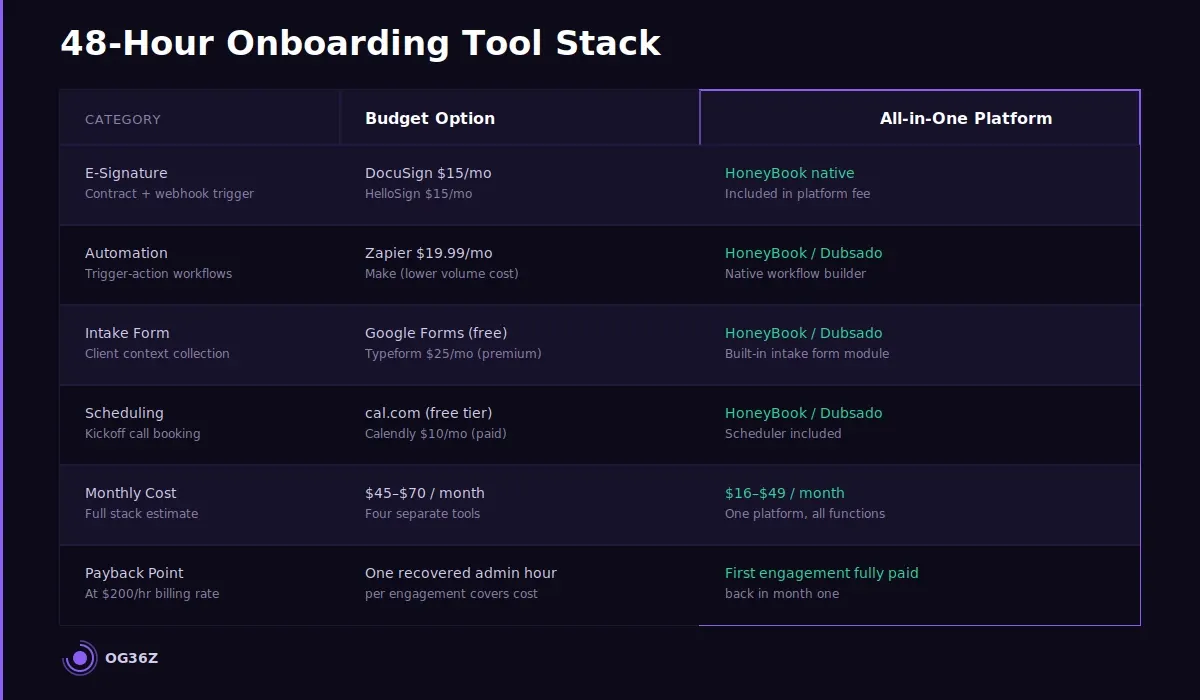This screenshot has width=1200, height=700.
Task: Select the First engagement fully paid text
Action: (821, 573)
